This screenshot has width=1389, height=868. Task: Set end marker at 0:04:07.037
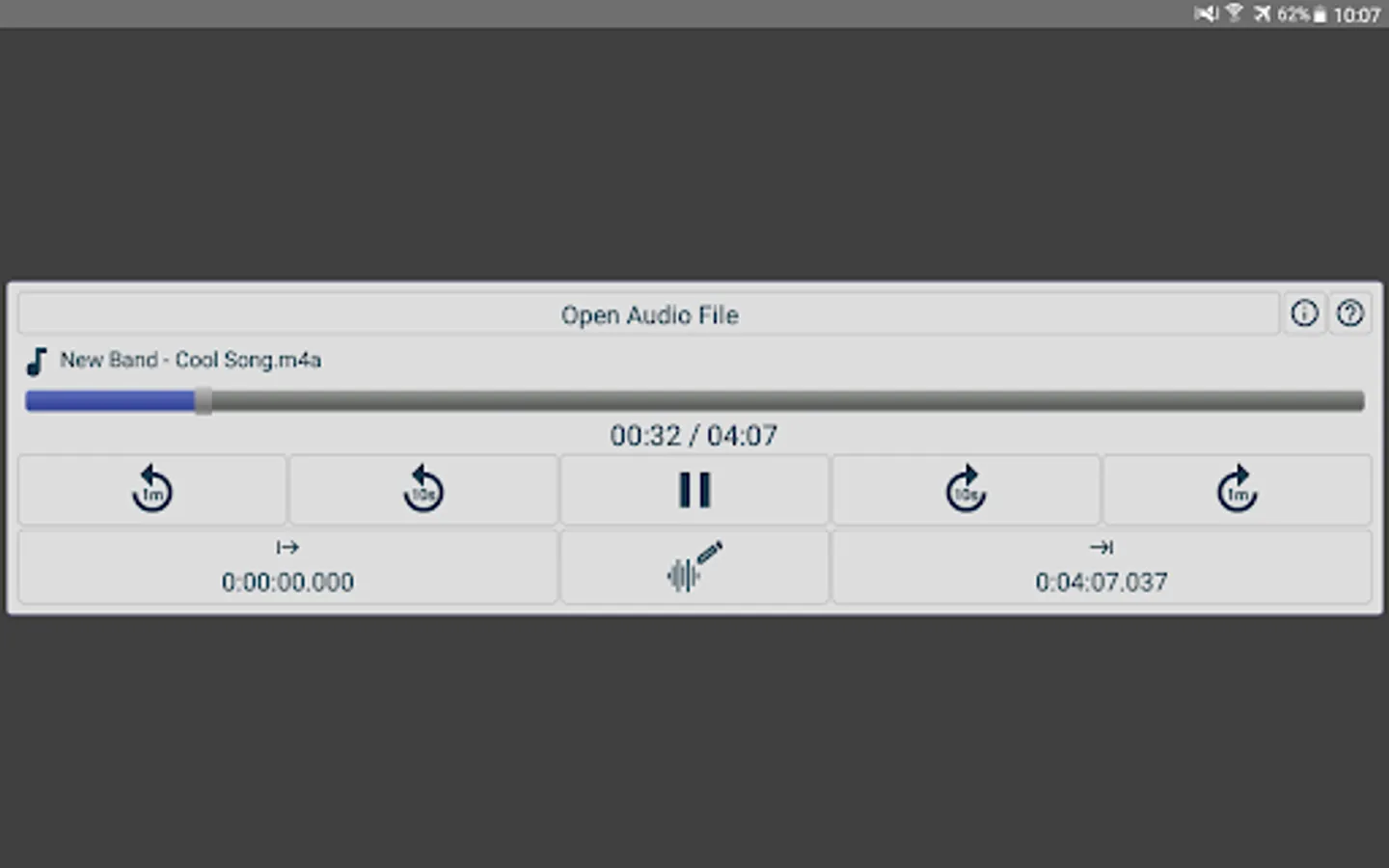[x=1102, y=567]
